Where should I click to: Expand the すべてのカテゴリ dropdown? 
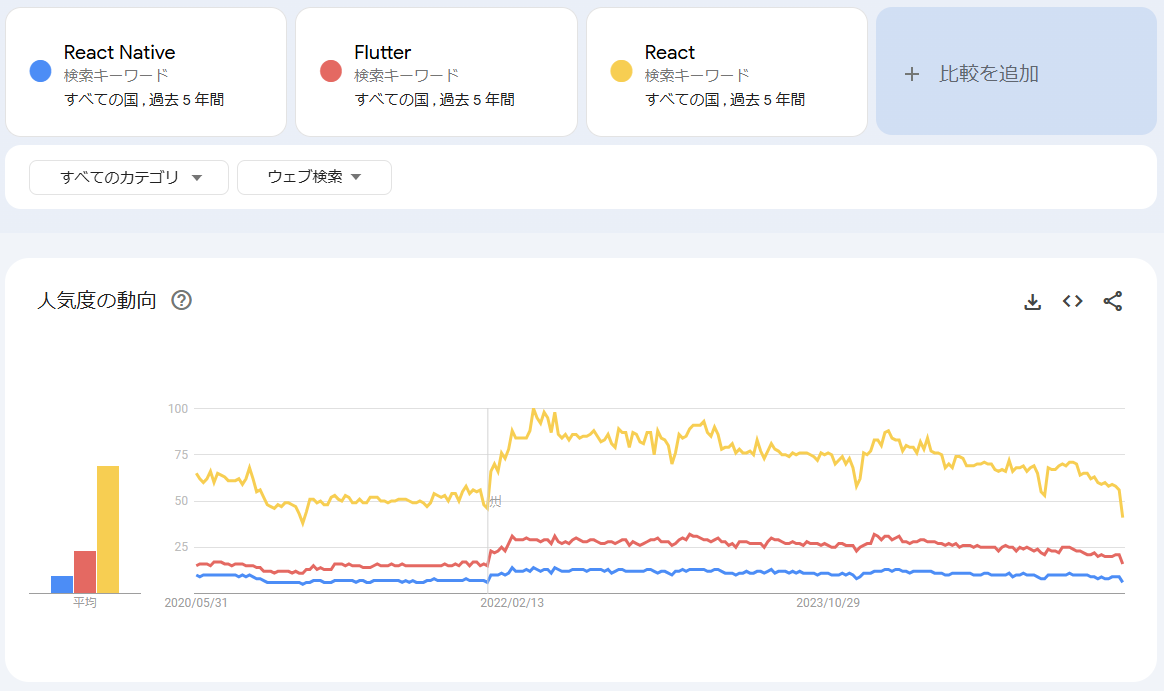coord(128,177)
